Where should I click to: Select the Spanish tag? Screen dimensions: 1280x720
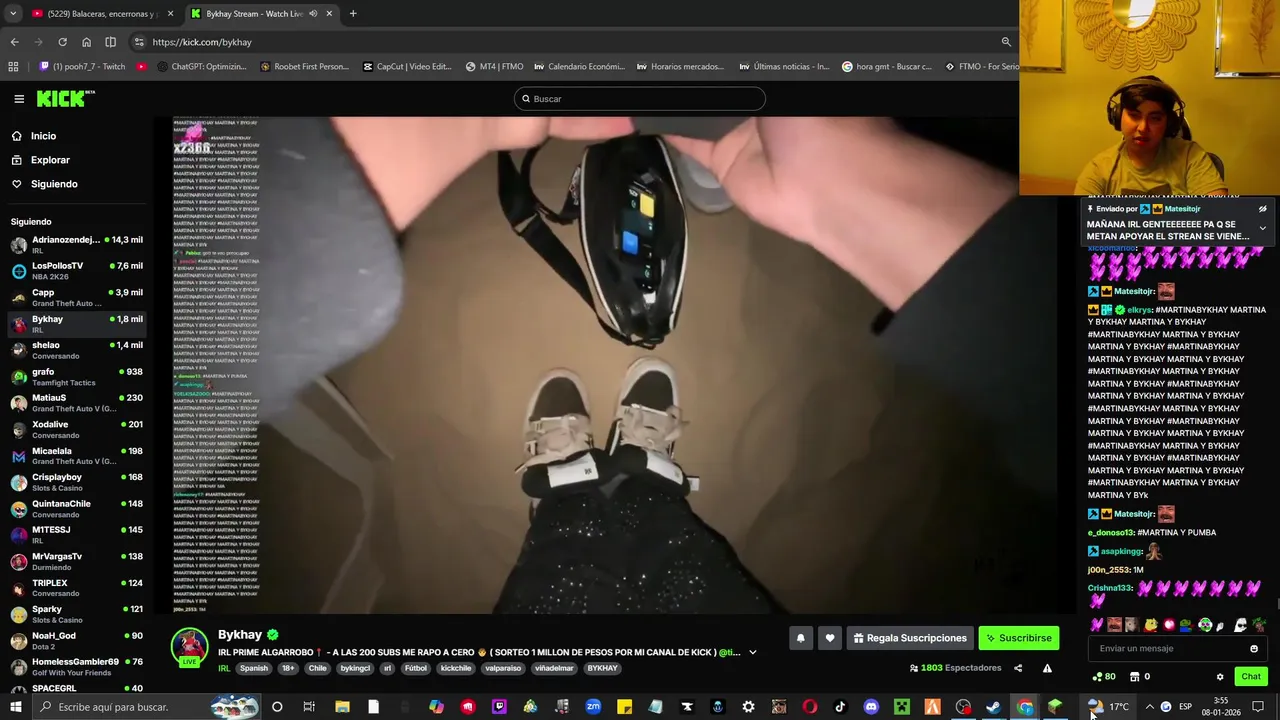pyautogui.click(x=253, y=668)
